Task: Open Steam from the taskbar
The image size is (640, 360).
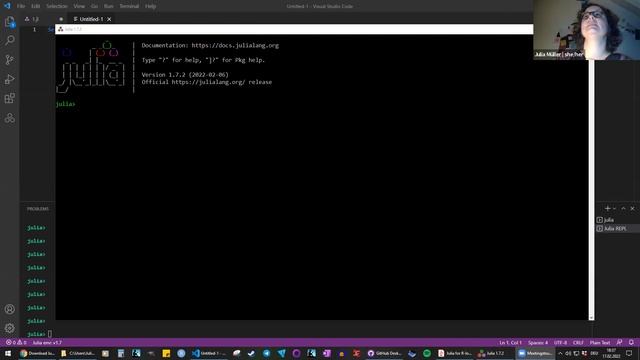Action: coord(251,353)
